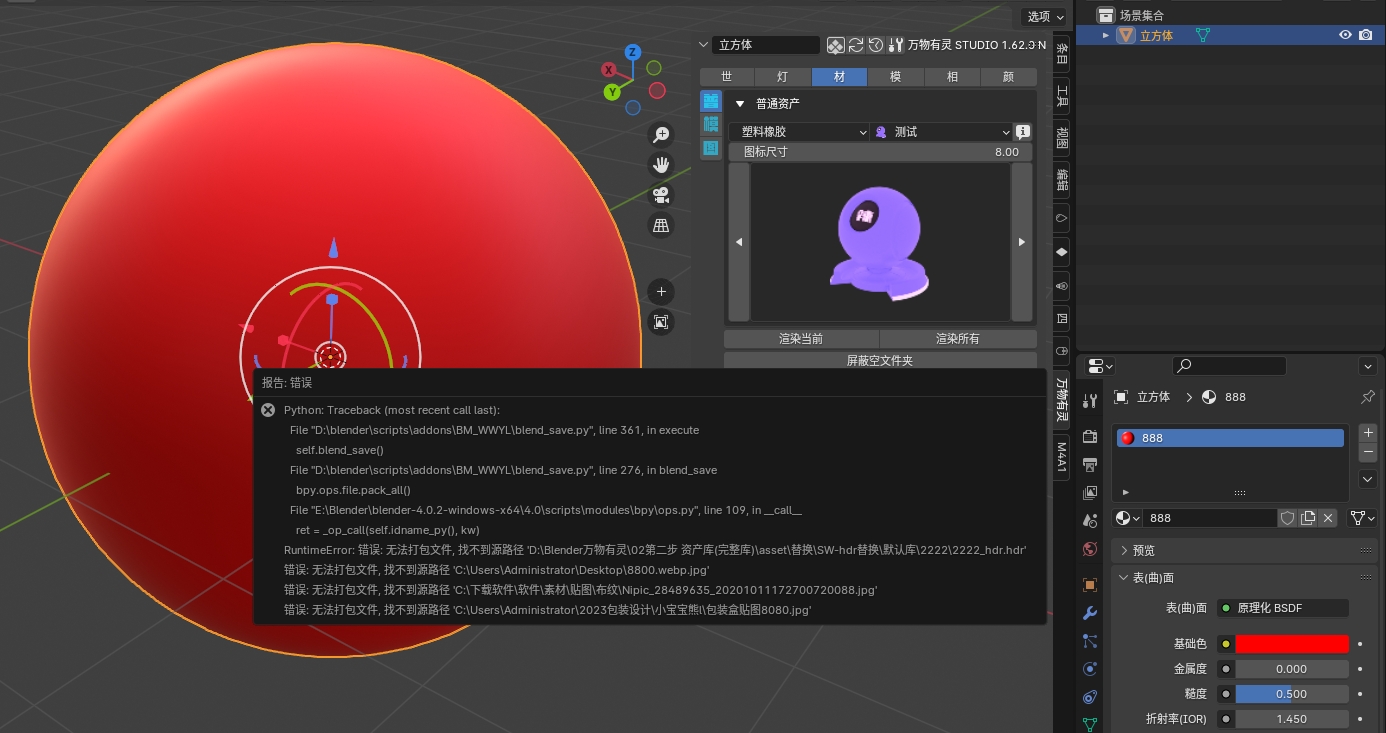
Task: Open browse material dropdown beside 888 name
Action: (1129, 518)
